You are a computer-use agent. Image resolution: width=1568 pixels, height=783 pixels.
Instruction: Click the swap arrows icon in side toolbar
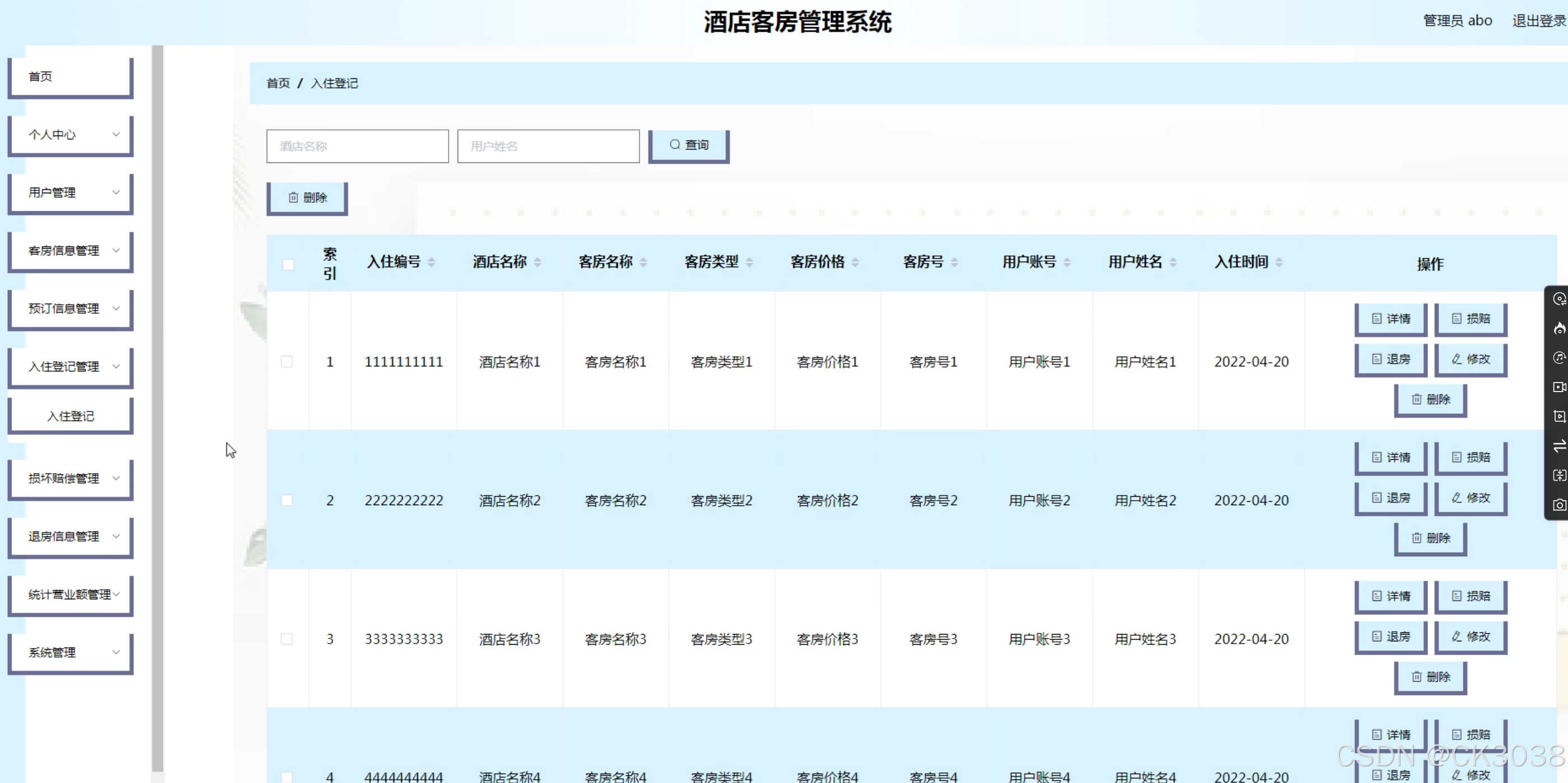(1559, 446)
